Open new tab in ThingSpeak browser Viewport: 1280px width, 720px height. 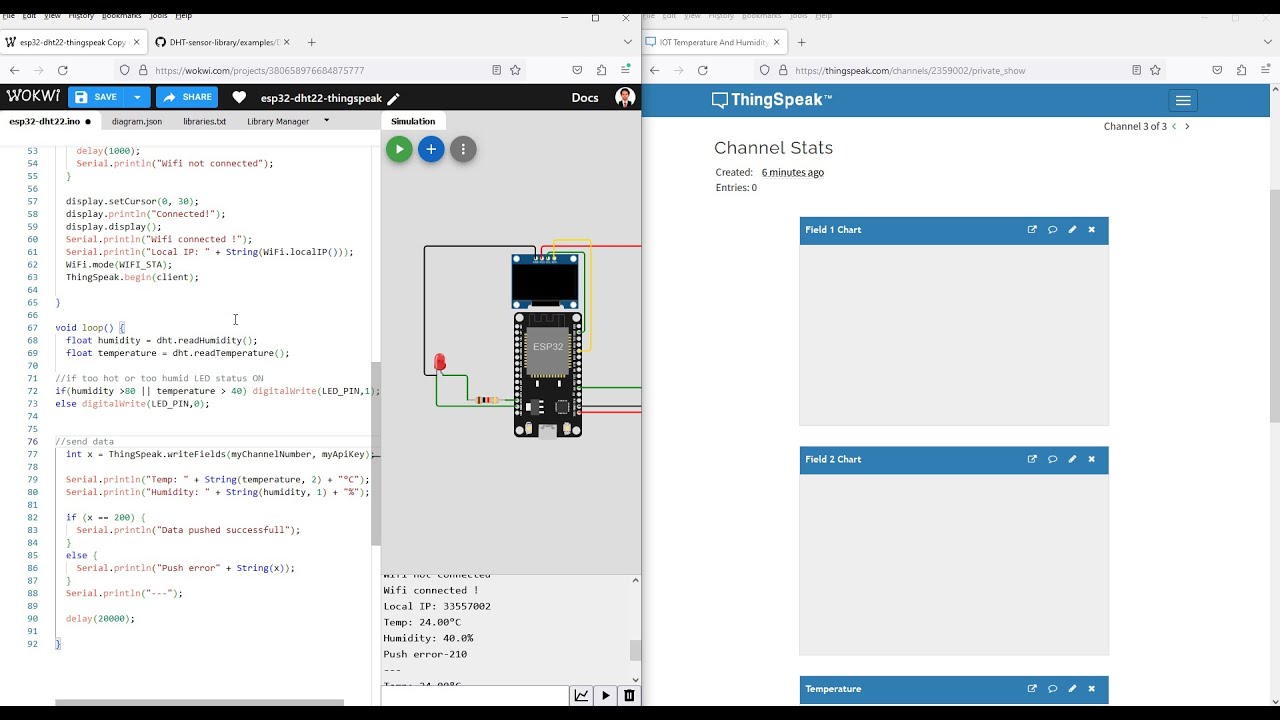pos(801,42)
